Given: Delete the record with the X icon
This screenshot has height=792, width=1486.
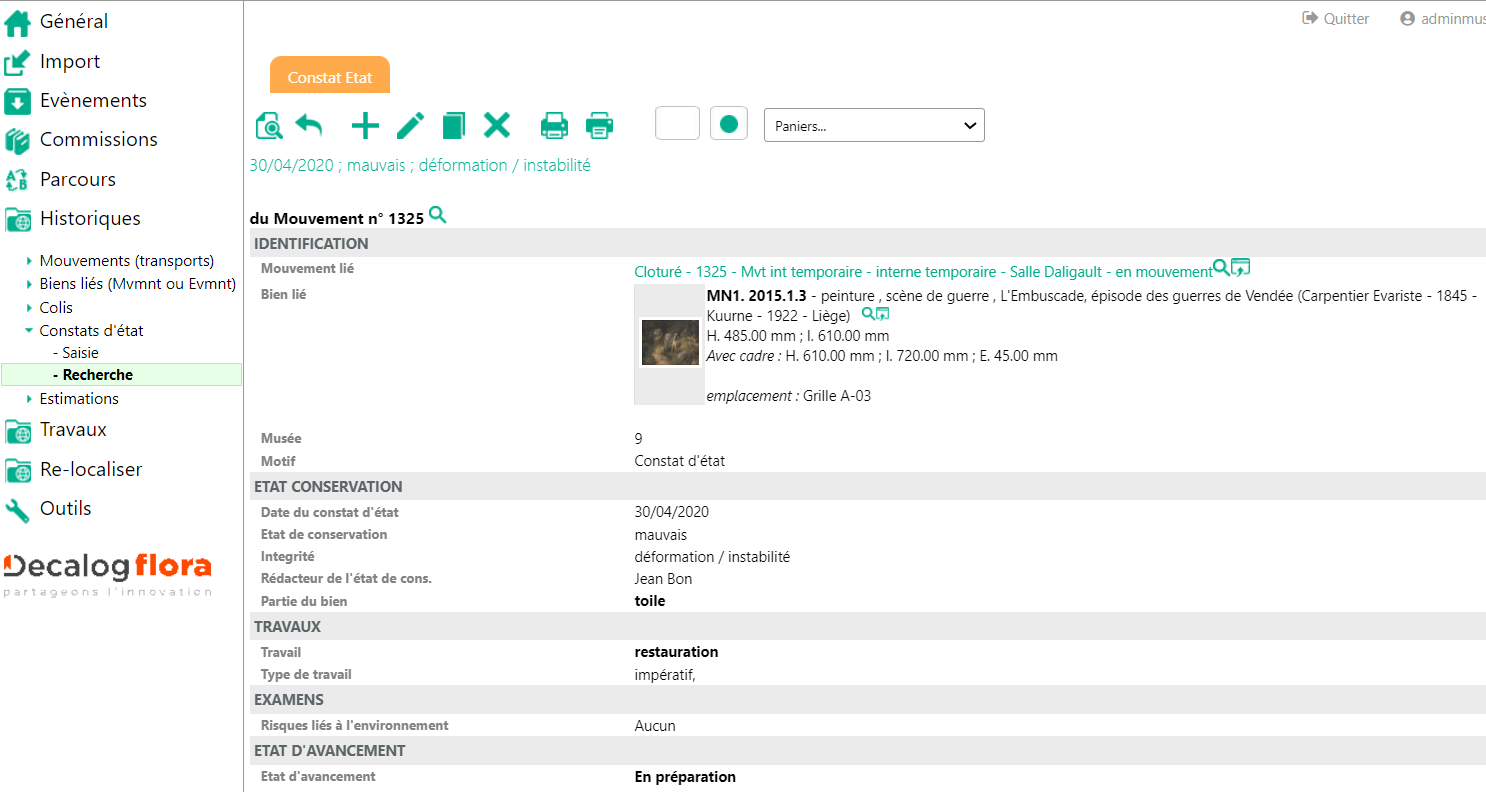Looking at the screenshot, I should tap(497, 126).
